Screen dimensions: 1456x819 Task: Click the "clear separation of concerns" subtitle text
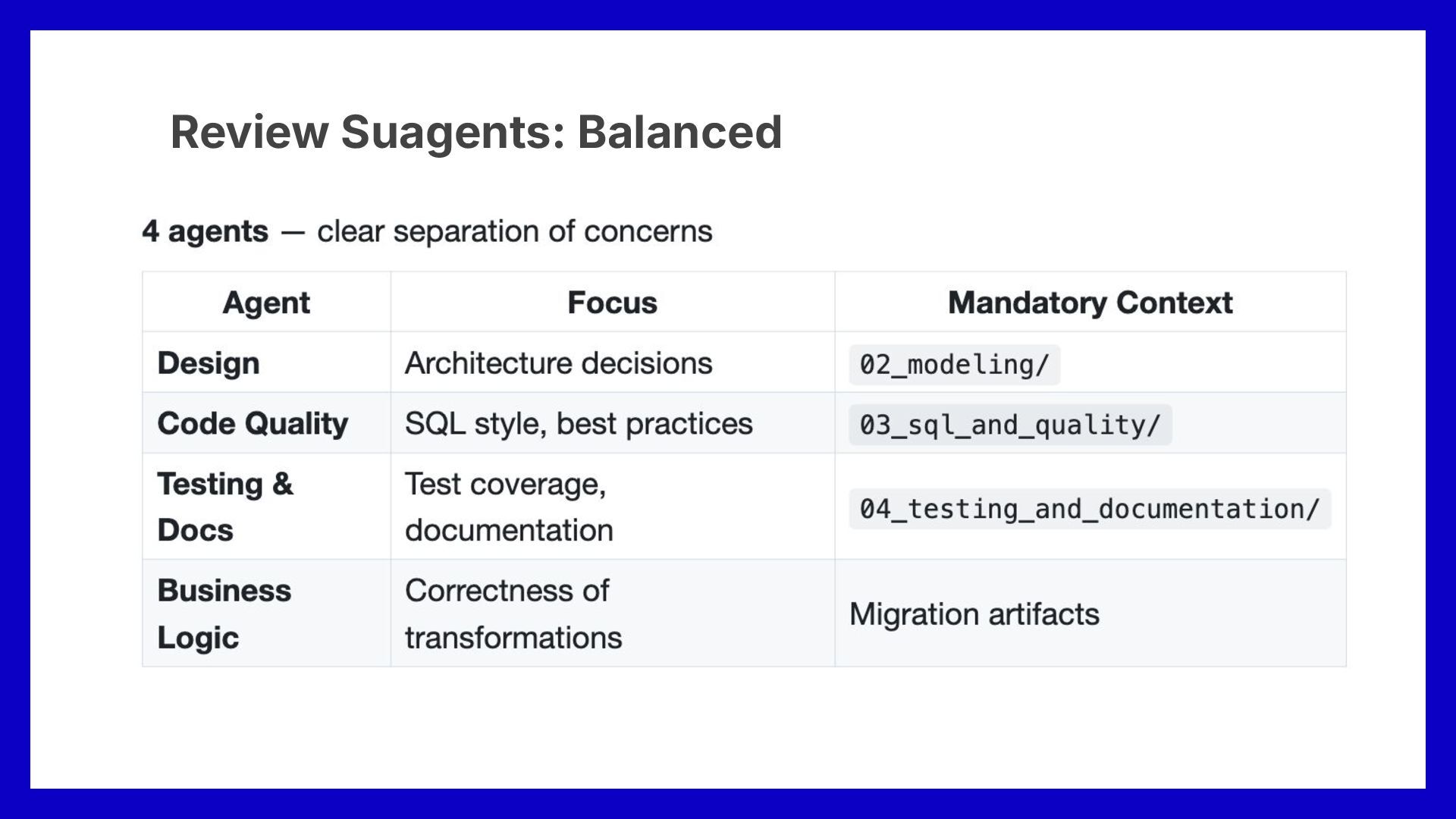click(x=514, y=231)
